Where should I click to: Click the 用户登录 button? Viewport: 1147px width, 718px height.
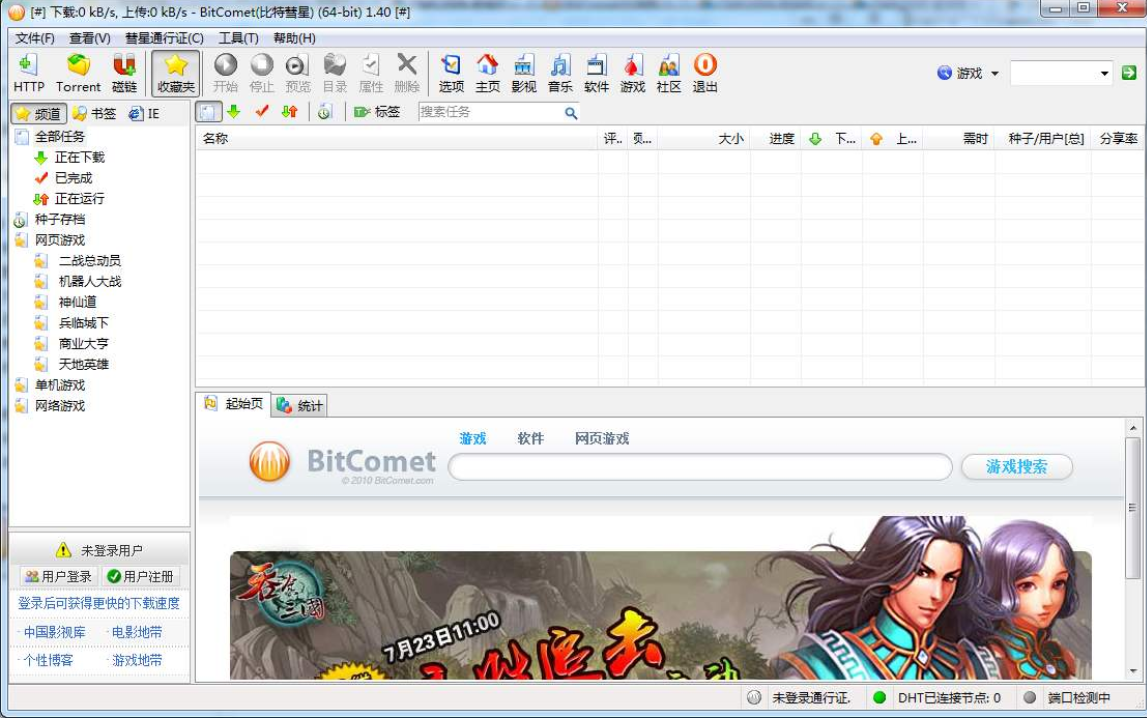59,576
